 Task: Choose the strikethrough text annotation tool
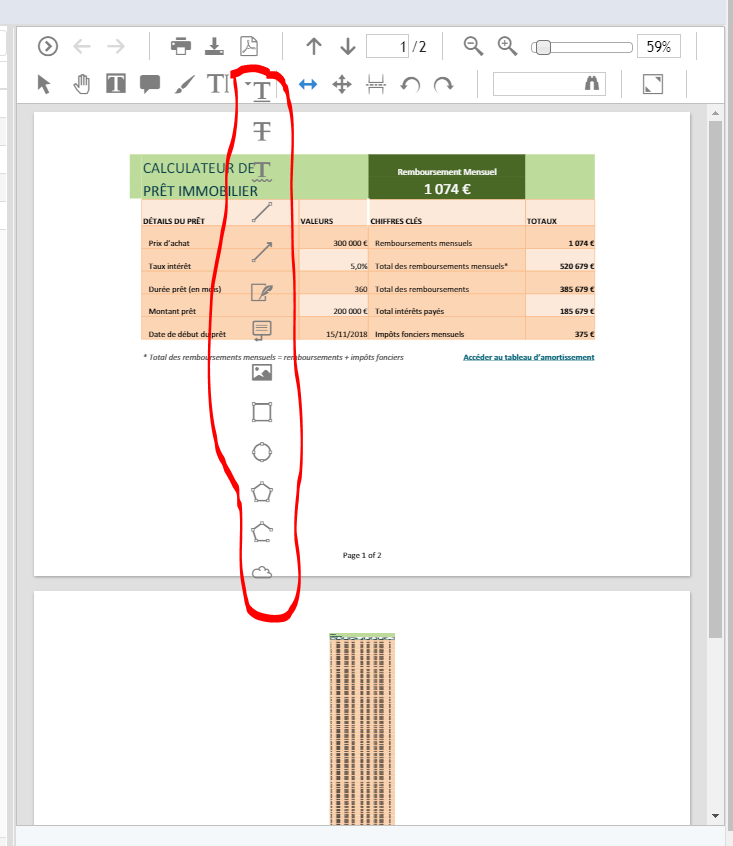[x=262, y=131]
